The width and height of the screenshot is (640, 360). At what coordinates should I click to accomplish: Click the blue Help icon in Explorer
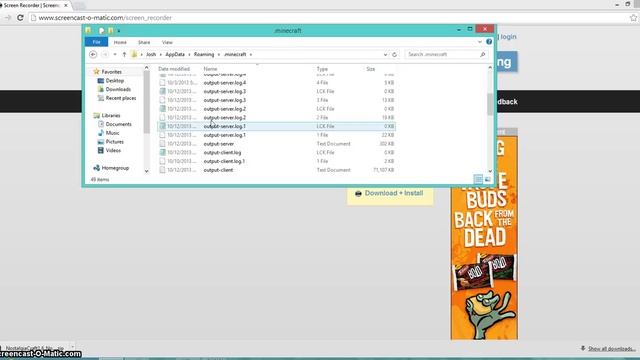[x=489, y=42]
